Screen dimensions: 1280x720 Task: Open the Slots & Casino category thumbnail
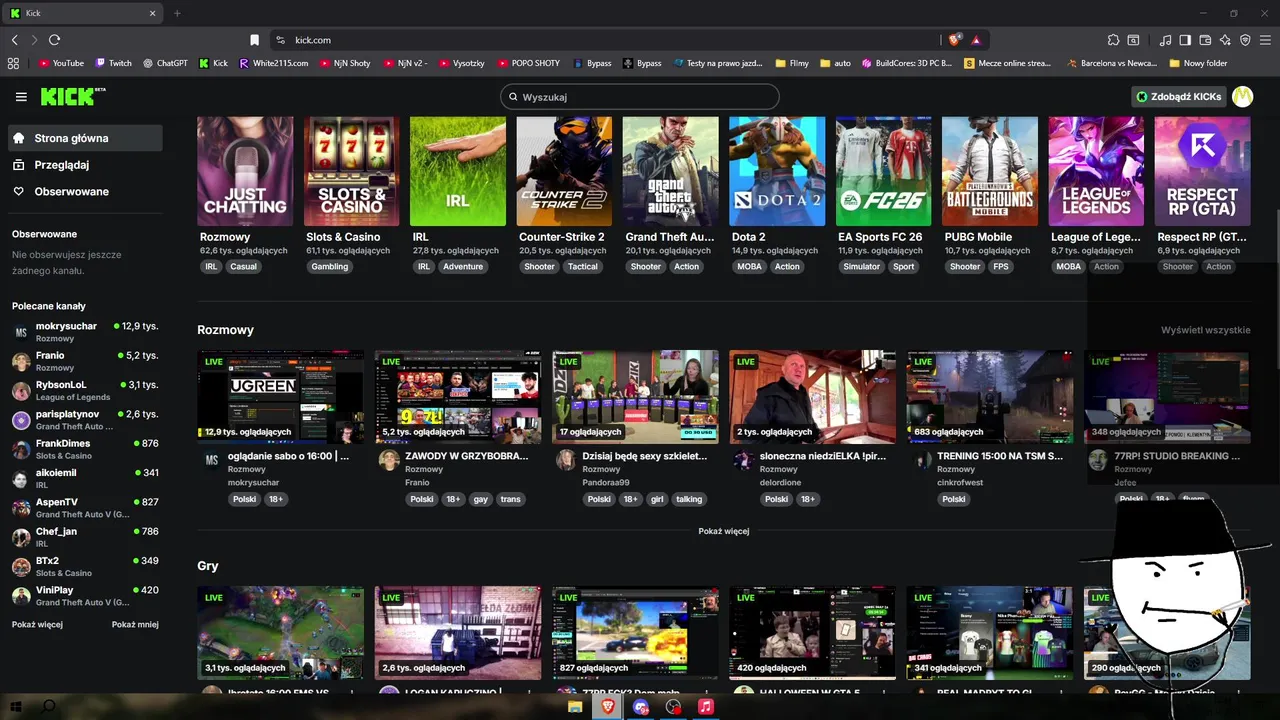click(351, 171)
